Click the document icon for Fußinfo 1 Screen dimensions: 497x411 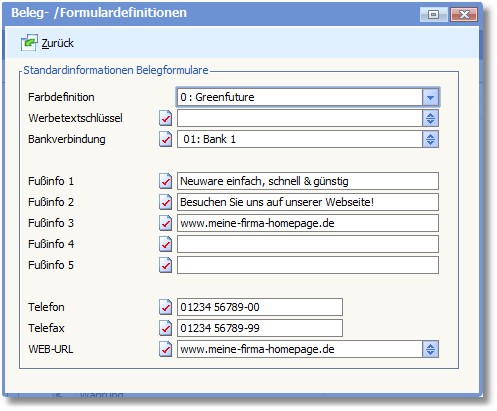tap(165, 181)
